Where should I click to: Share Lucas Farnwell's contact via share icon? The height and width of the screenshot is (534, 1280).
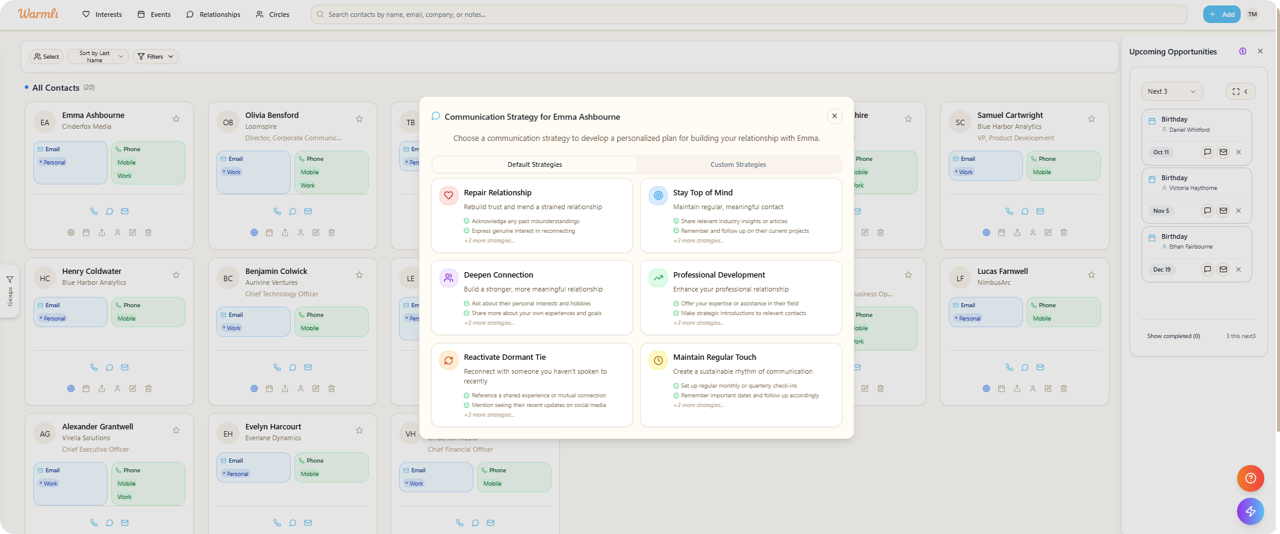(x=1017, y=389)
